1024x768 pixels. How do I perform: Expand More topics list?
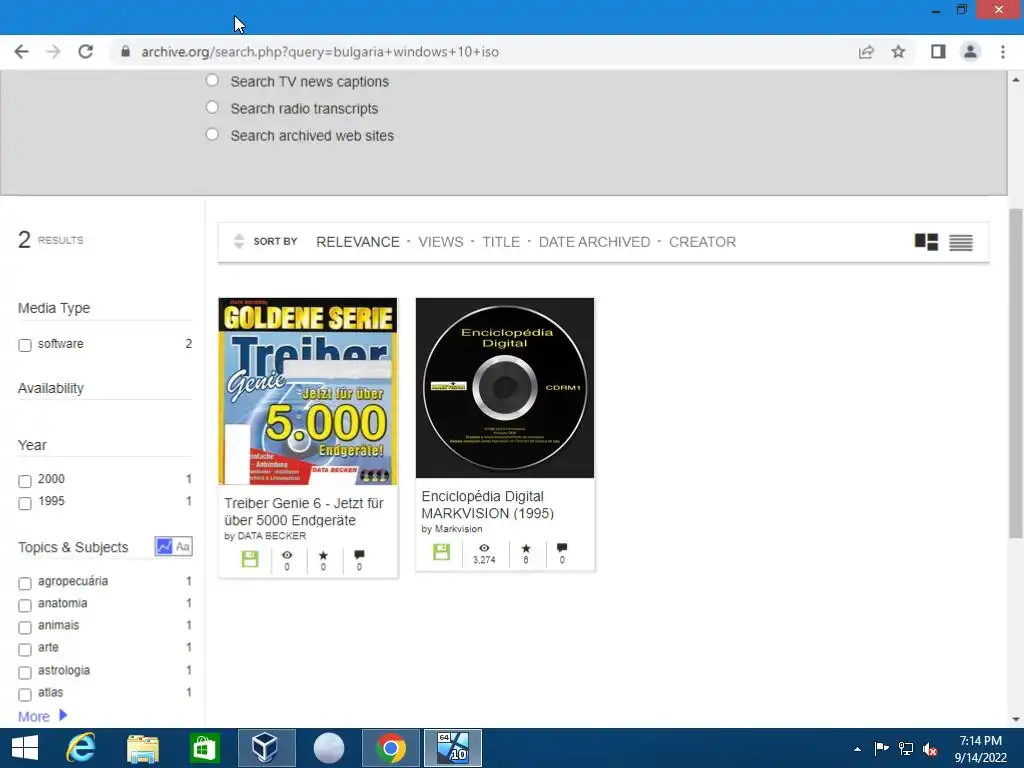tap(42, 716)
